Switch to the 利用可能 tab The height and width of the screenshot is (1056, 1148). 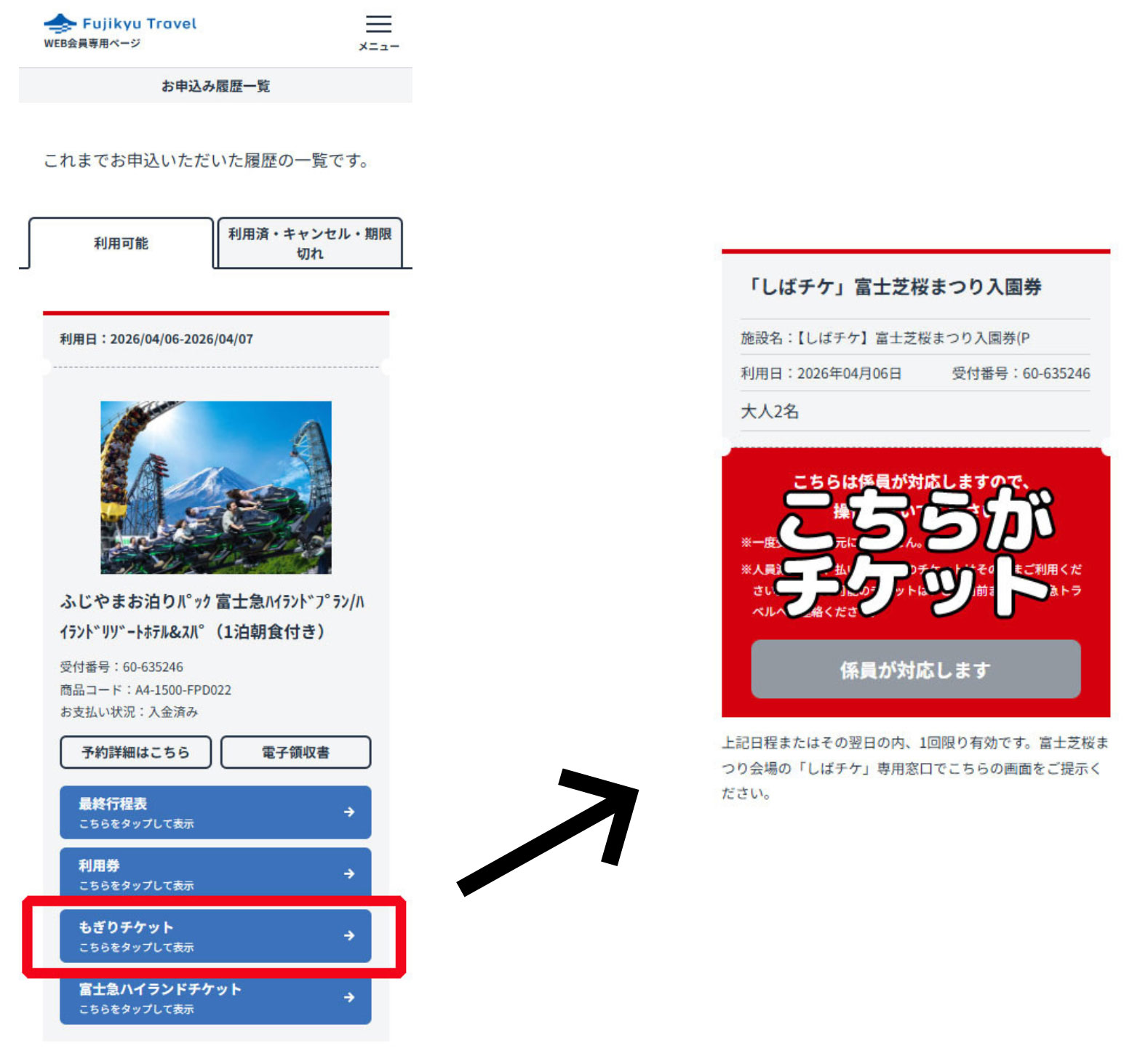point(121,244)
